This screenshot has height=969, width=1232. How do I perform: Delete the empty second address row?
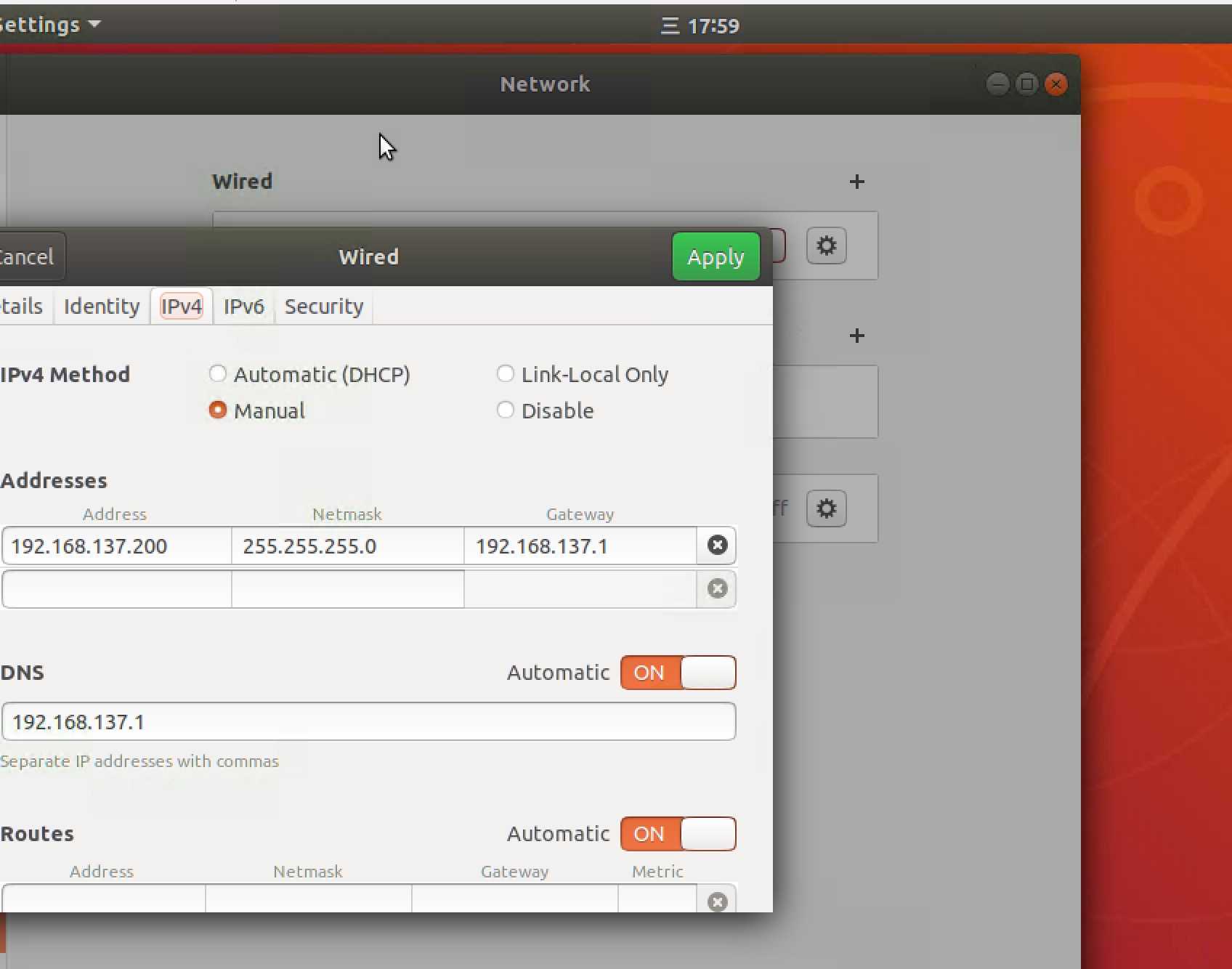pyautogui.click(x=717, y=589)
